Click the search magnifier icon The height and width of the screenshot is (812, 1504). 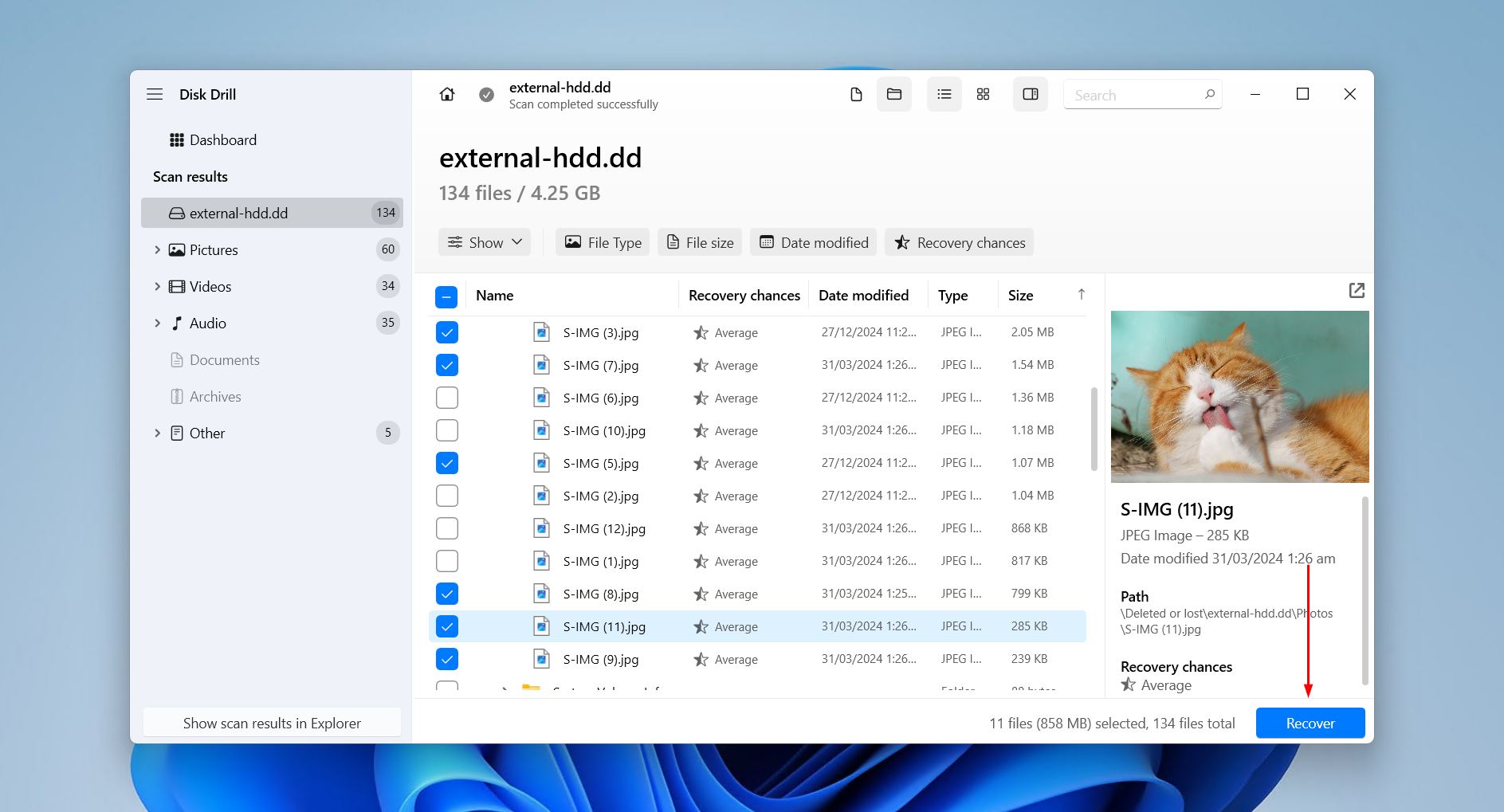pos(1210,94)
